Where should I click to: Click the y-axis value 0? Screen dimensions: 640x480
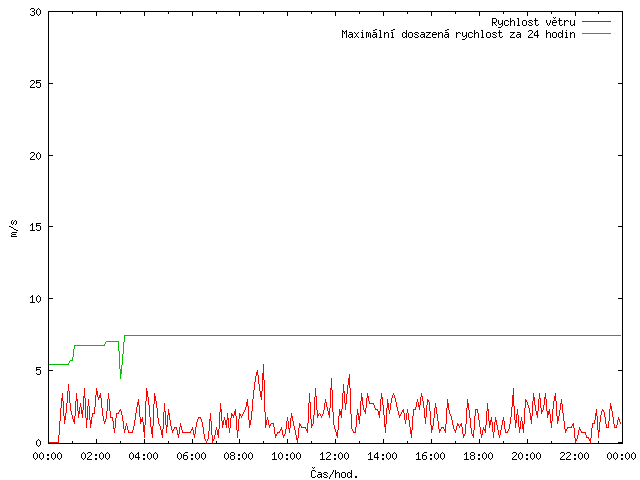tap(39, 443)
